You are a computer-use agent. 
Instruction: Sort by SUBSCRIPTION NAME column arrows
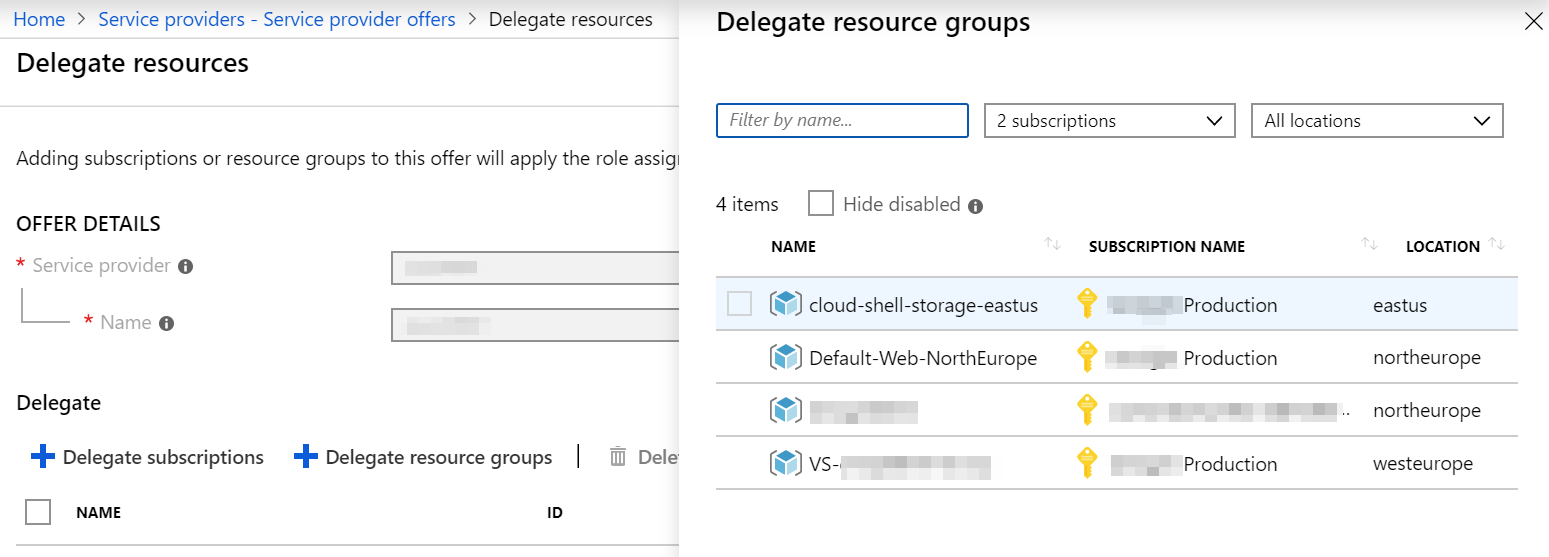(x=1369, y=245)
